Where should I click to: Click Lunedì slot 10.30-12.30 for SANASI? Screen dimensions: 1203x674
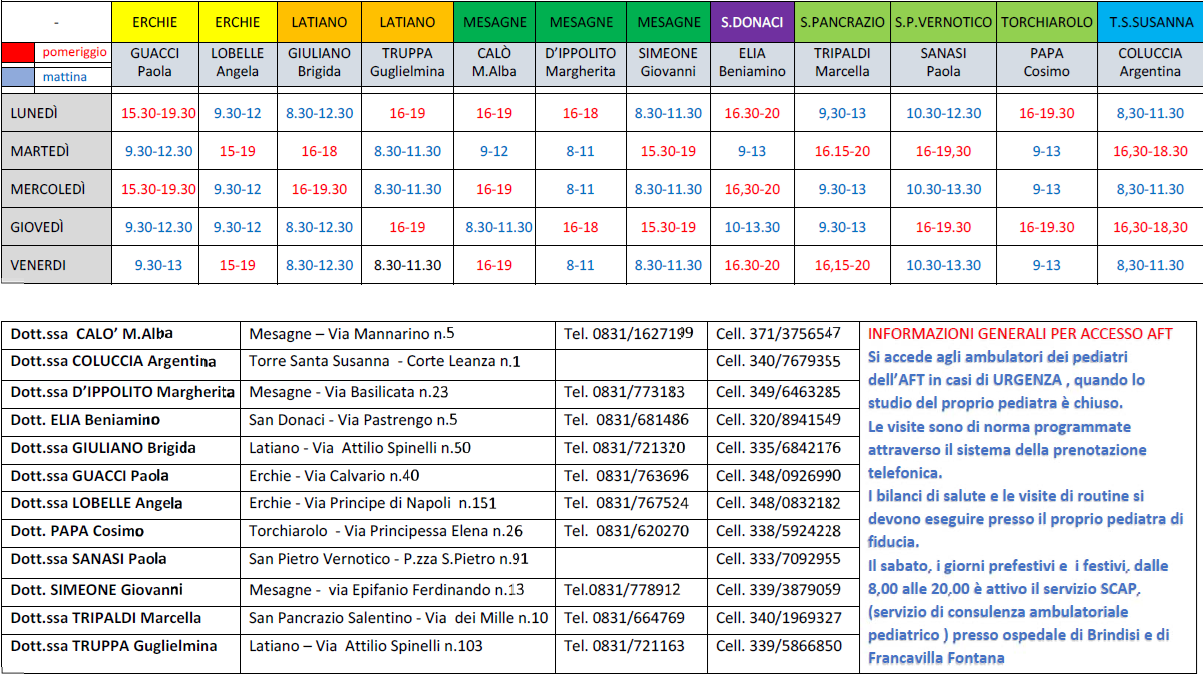pos(944,113)
